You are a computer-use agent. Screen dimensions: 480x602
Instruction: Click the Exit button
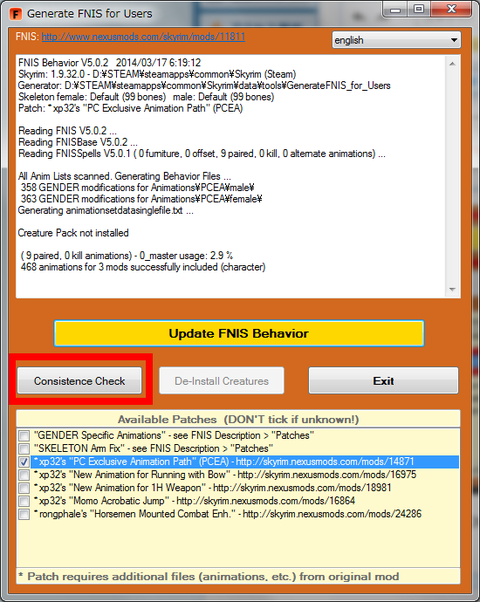[x=383, y=380]
